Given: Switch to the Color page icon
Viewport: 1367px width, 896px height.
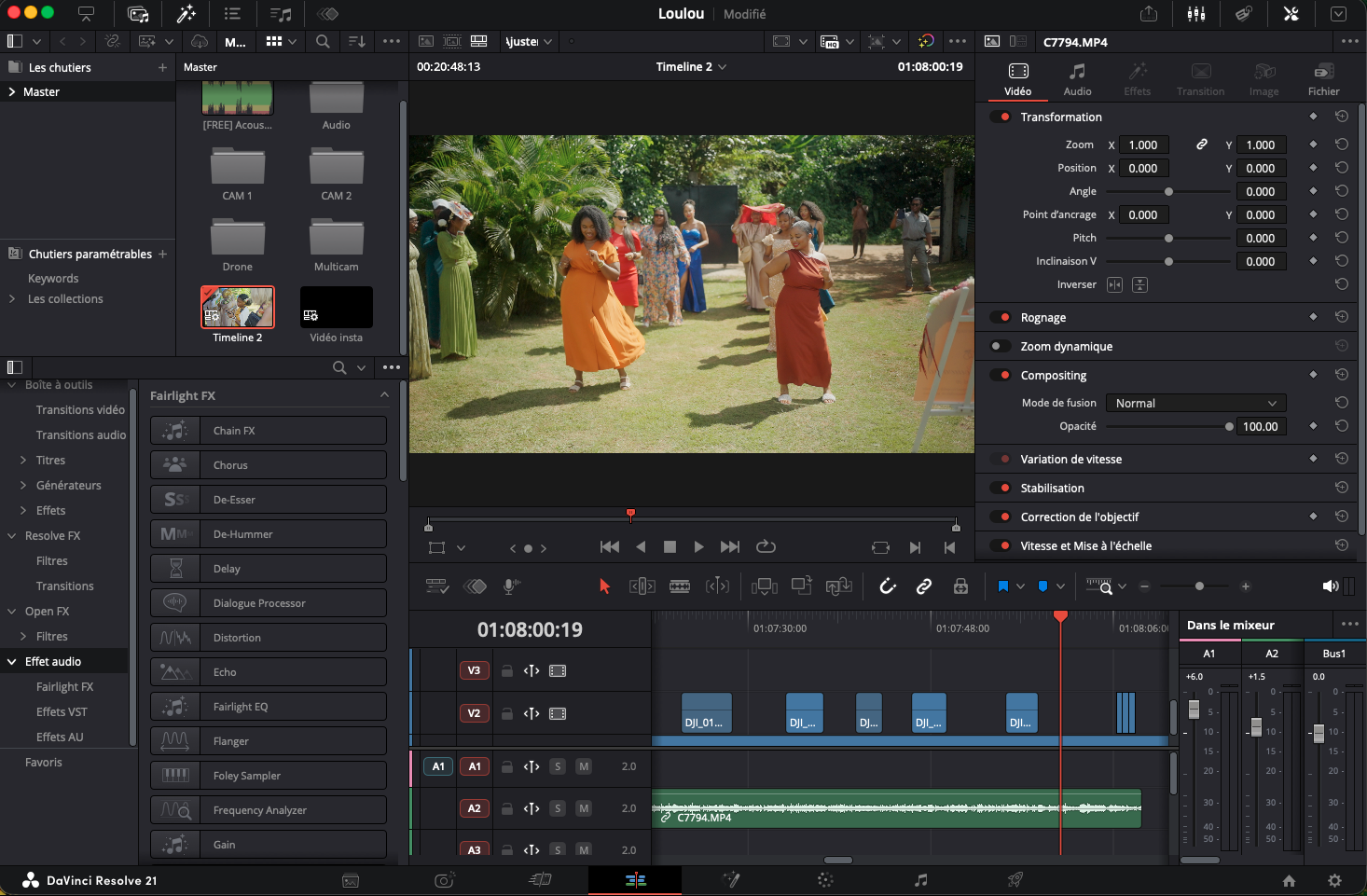Looking at the screenshot, I should pyautogui.click(x=825, y=879).
